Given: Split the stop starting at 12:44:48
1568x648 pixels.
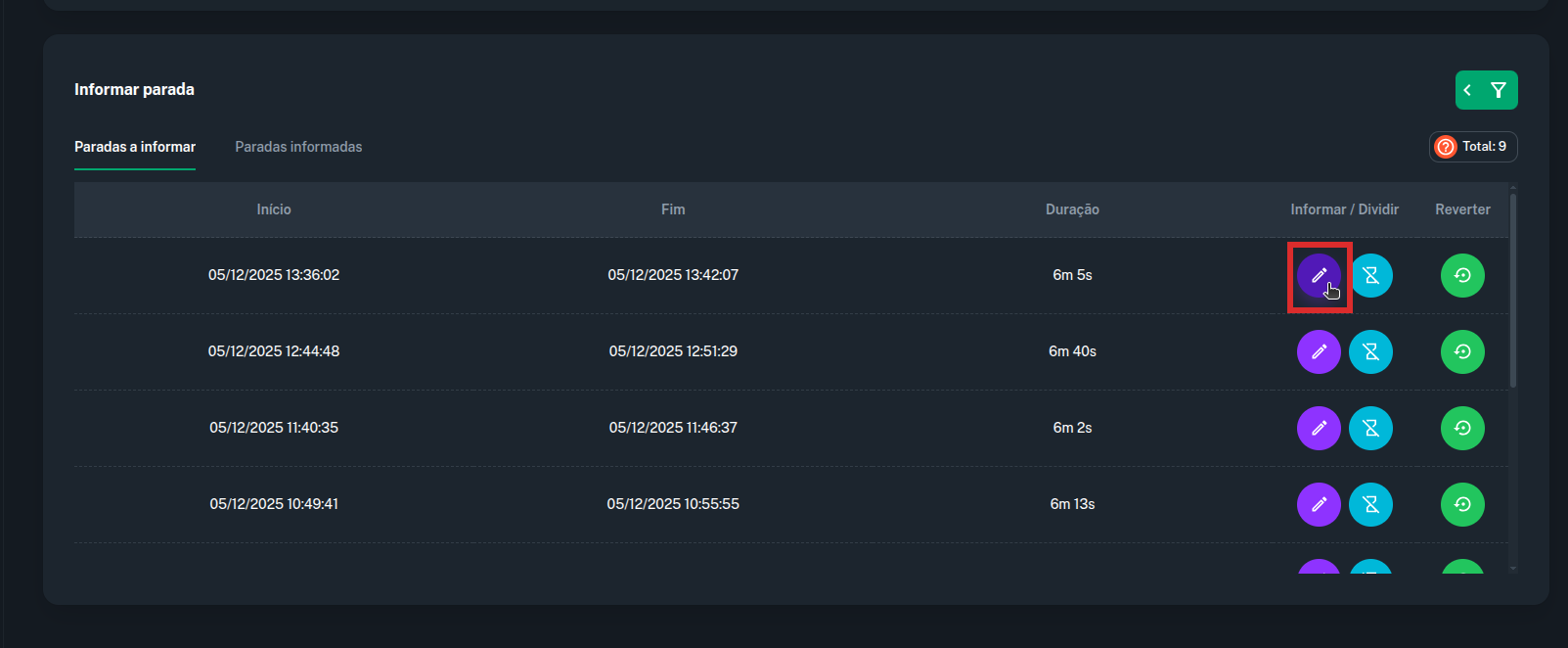Looking at the screenshot, I should pos(1370,351).
